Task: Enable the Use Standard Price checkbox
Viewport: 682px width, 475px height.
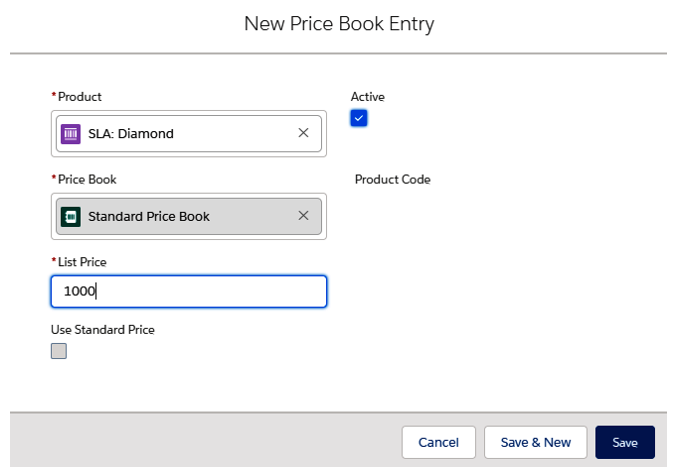Action: coord(59,351)
